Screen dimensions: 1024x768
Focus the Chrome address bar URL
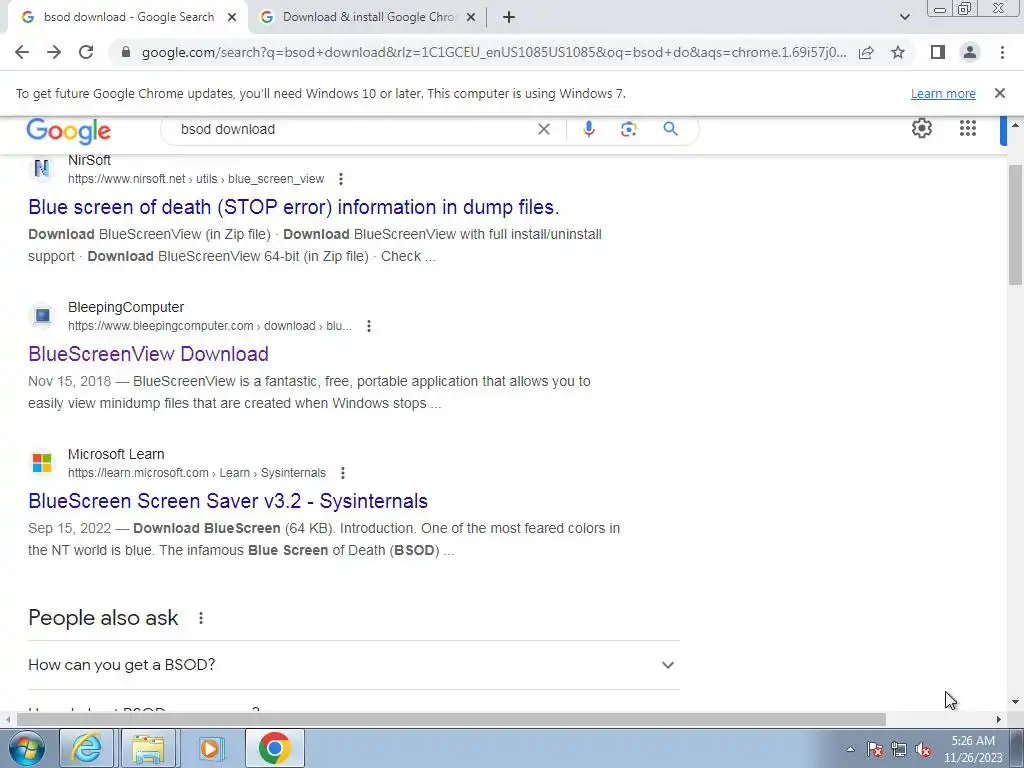494,52
